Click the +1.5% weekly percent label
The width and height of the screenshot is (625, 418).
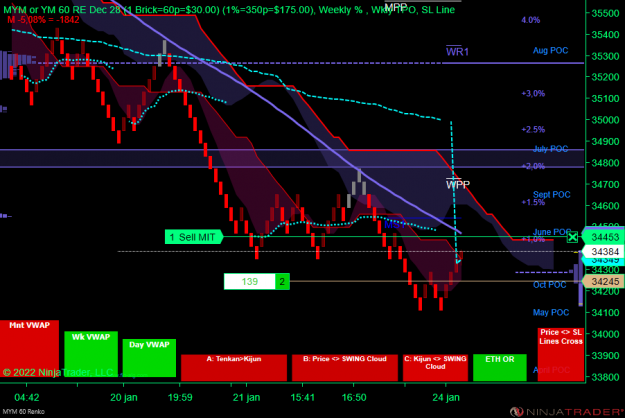point(533,202)
